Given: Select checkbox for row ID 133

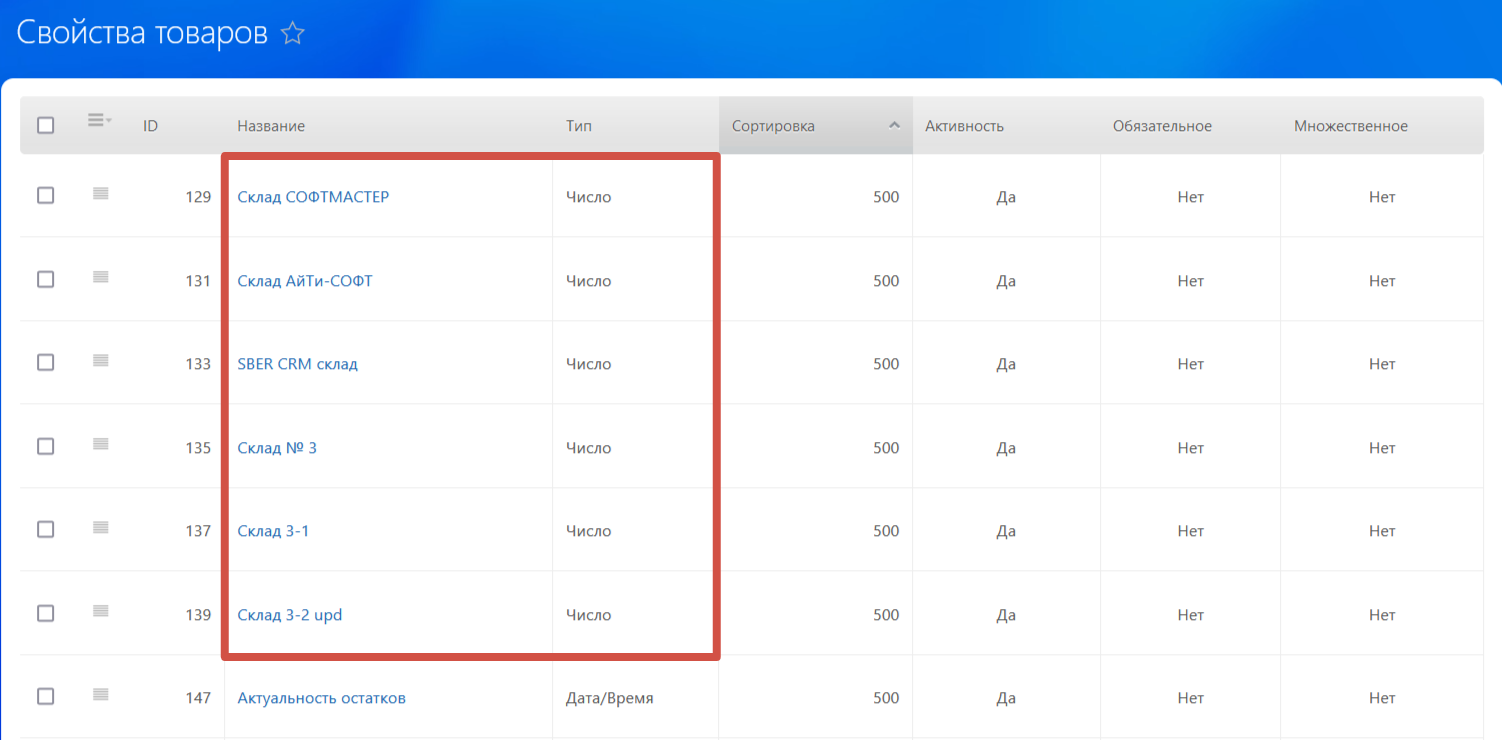Looking at the screenshot, I should (46, 363).
